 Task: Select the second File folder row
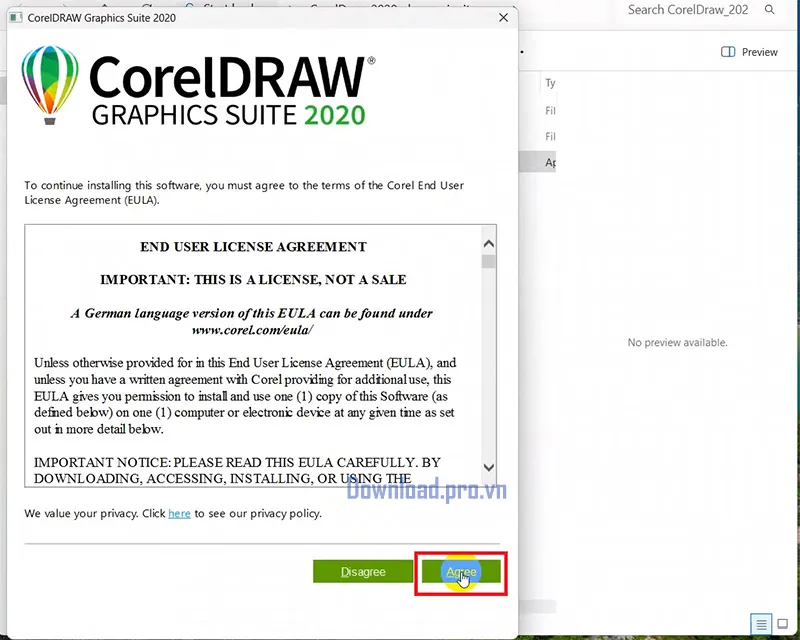pyautogui.click(x=549, y=136)
